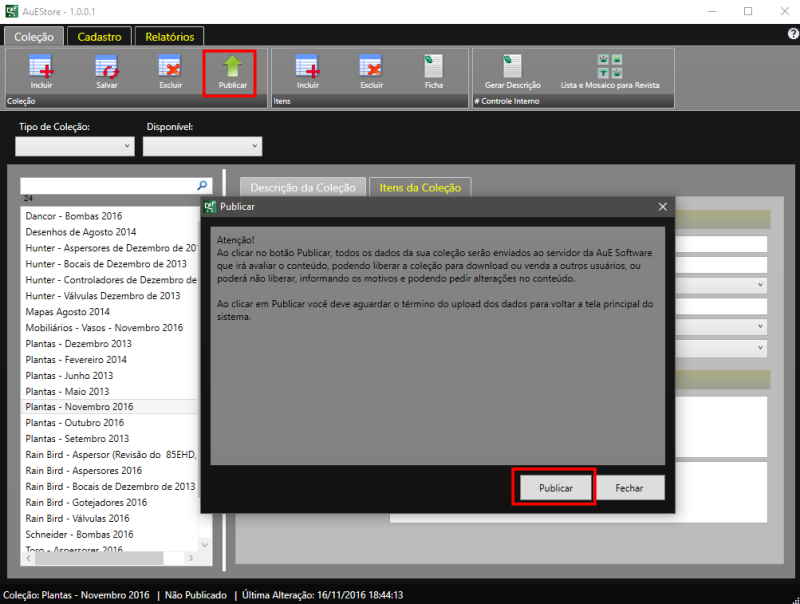Viewport: 800px width, 604px height.
Task: Click the Excluir icon in Coleção group
Action: [170, 68]
